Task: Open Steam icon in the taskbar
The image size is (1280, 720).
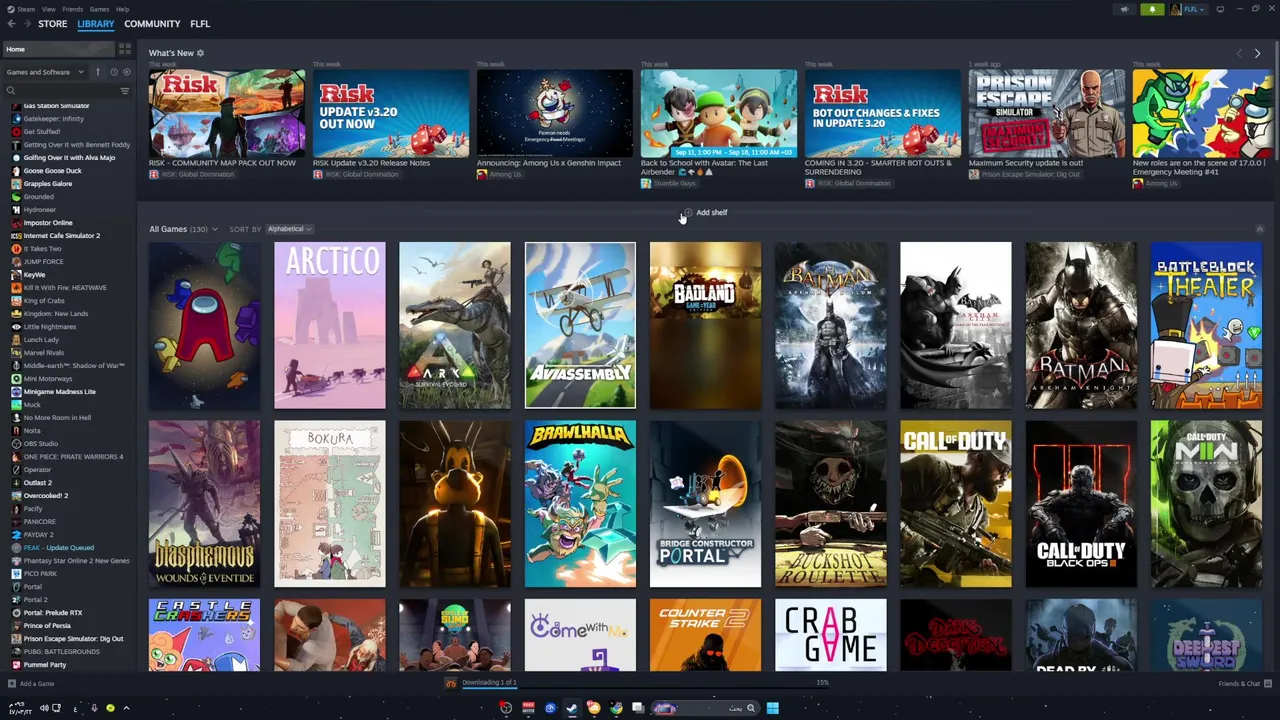Action: 571,708
